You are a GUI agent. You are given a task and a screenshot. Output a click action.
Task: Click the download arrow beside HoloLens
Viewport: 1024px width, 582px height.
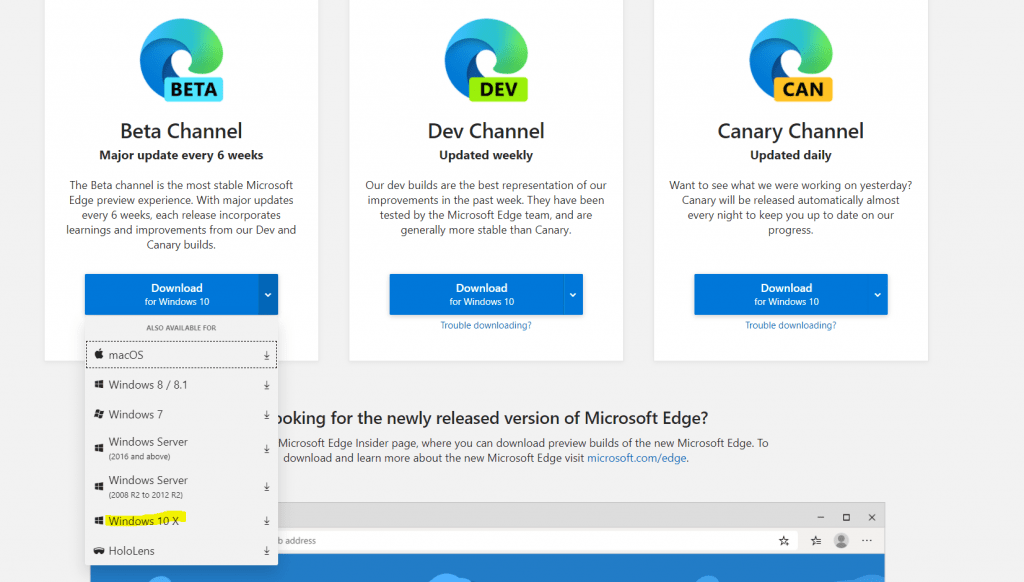point(267,551)
